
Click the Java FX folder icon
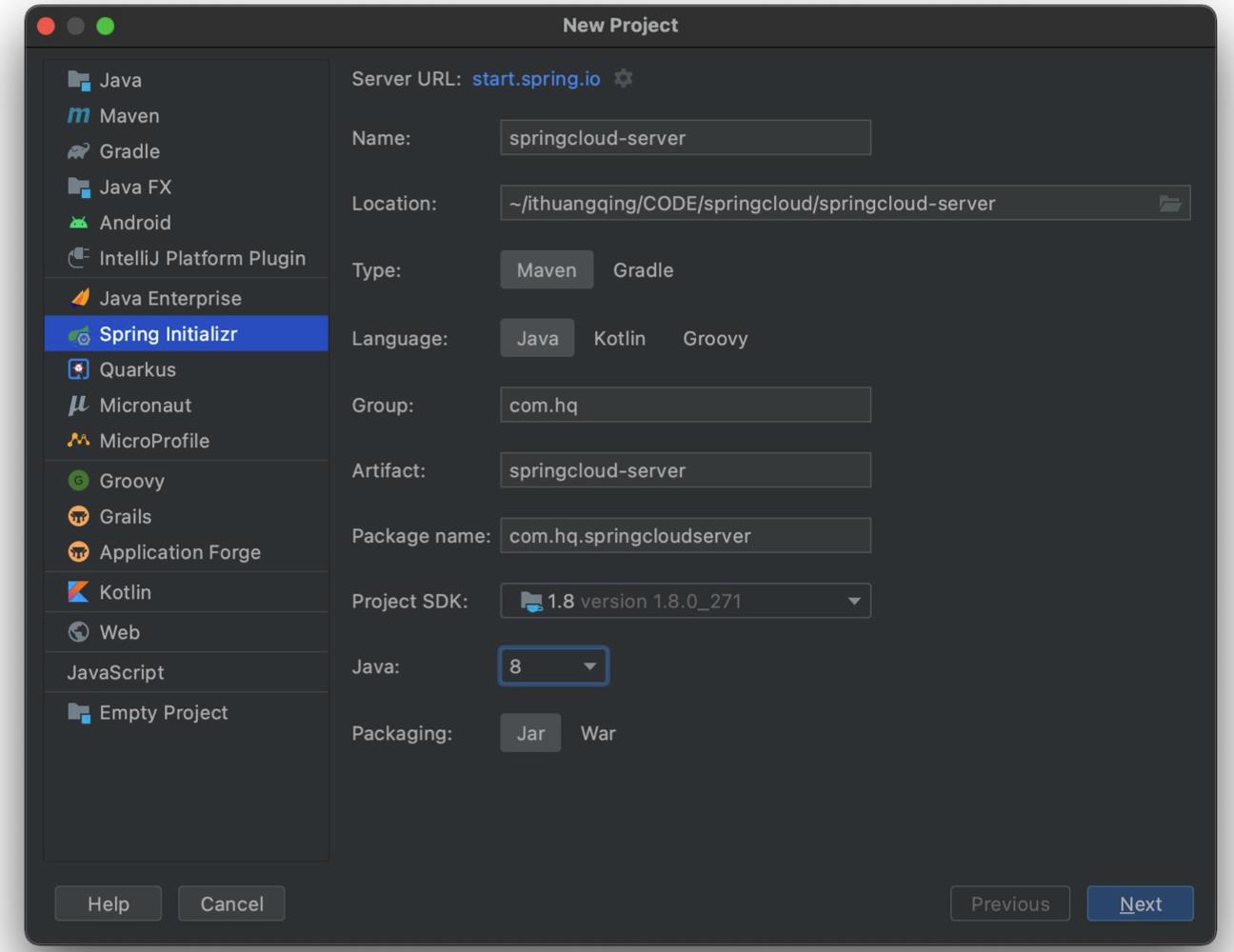(x=78, y=187)
